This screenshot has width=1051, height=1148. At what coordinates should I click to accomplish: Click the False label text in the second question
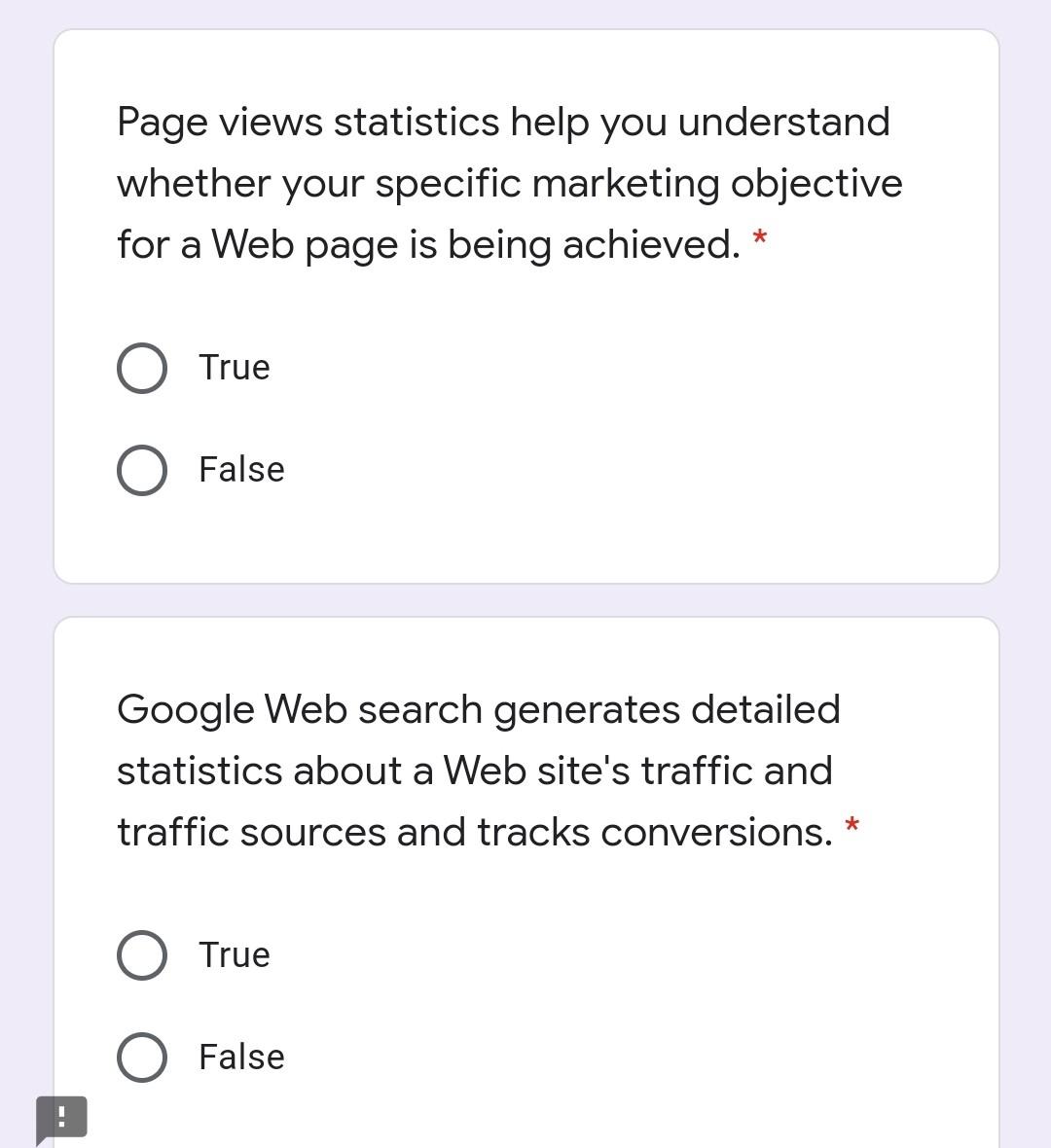[240, 1057]
